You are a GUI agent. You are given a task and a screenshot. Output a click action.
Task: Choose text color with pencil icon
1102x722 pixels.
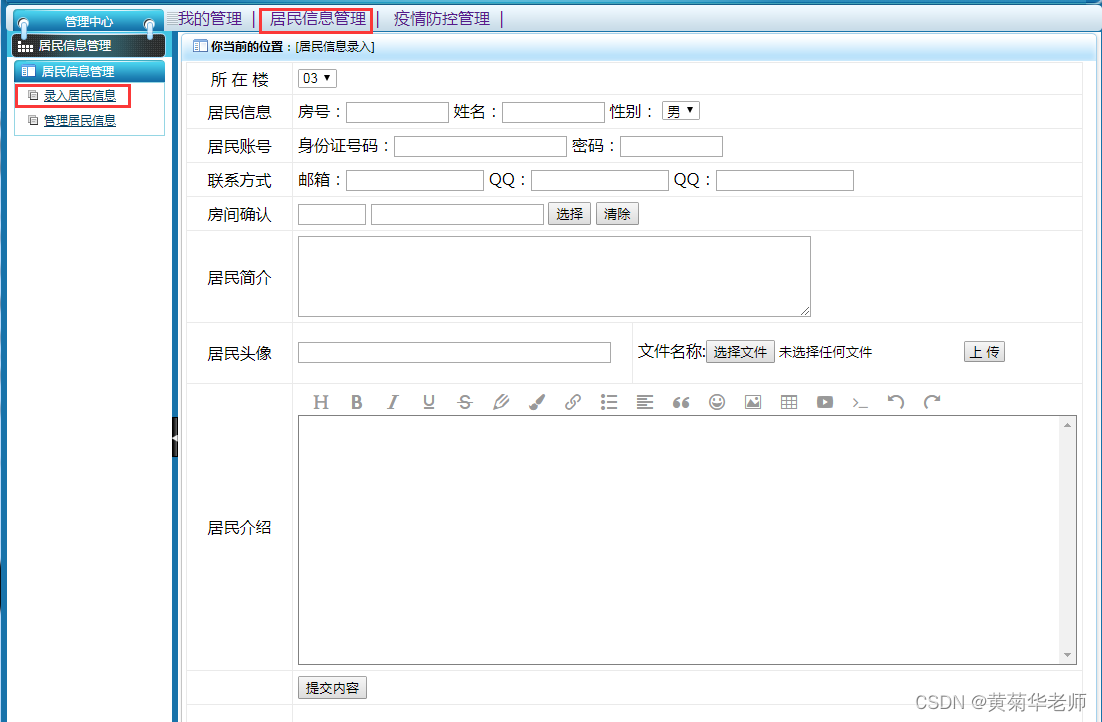pos(501,402)
